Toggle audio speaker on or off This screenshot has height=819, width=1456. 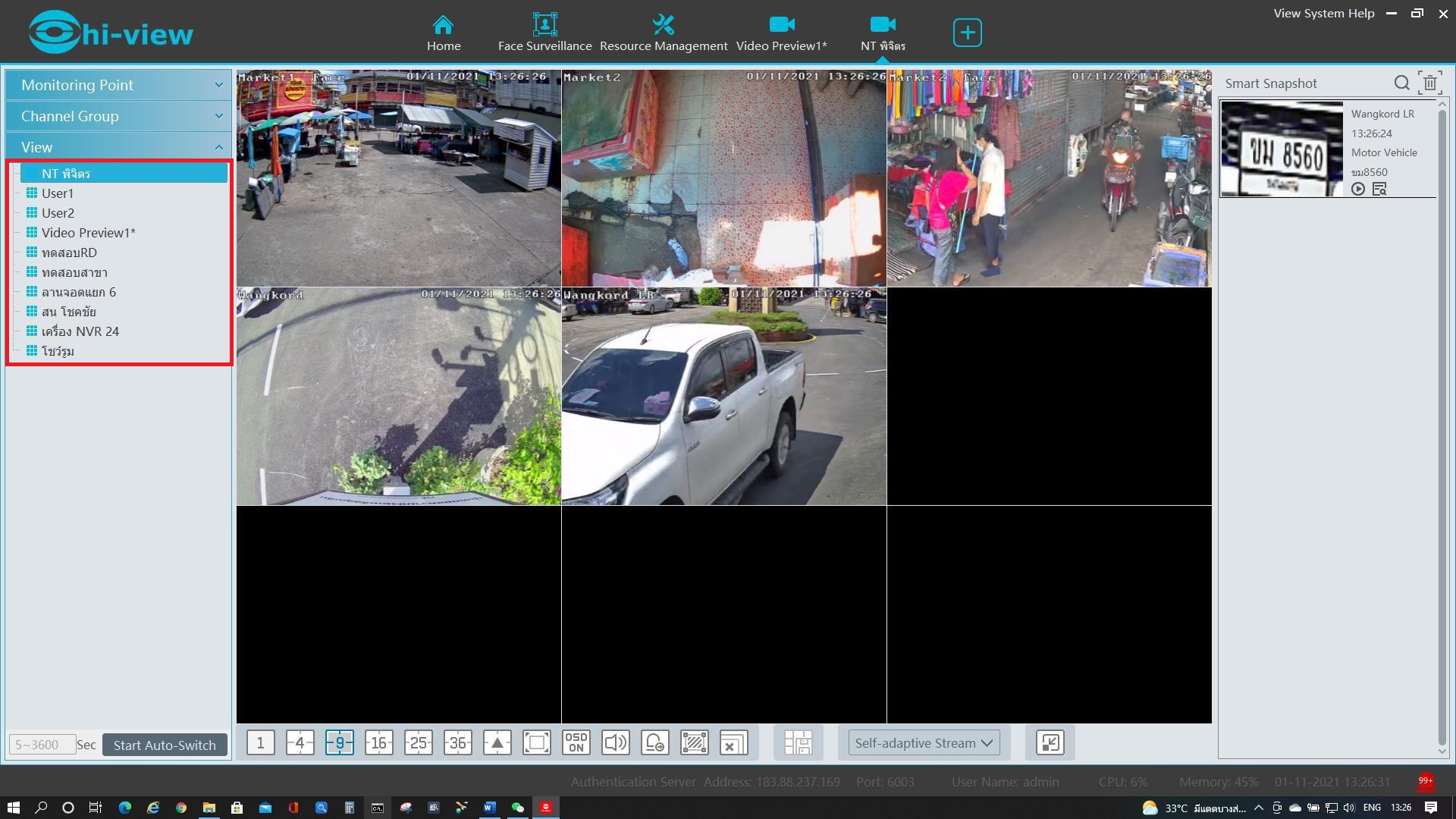(x=615, y=743)
